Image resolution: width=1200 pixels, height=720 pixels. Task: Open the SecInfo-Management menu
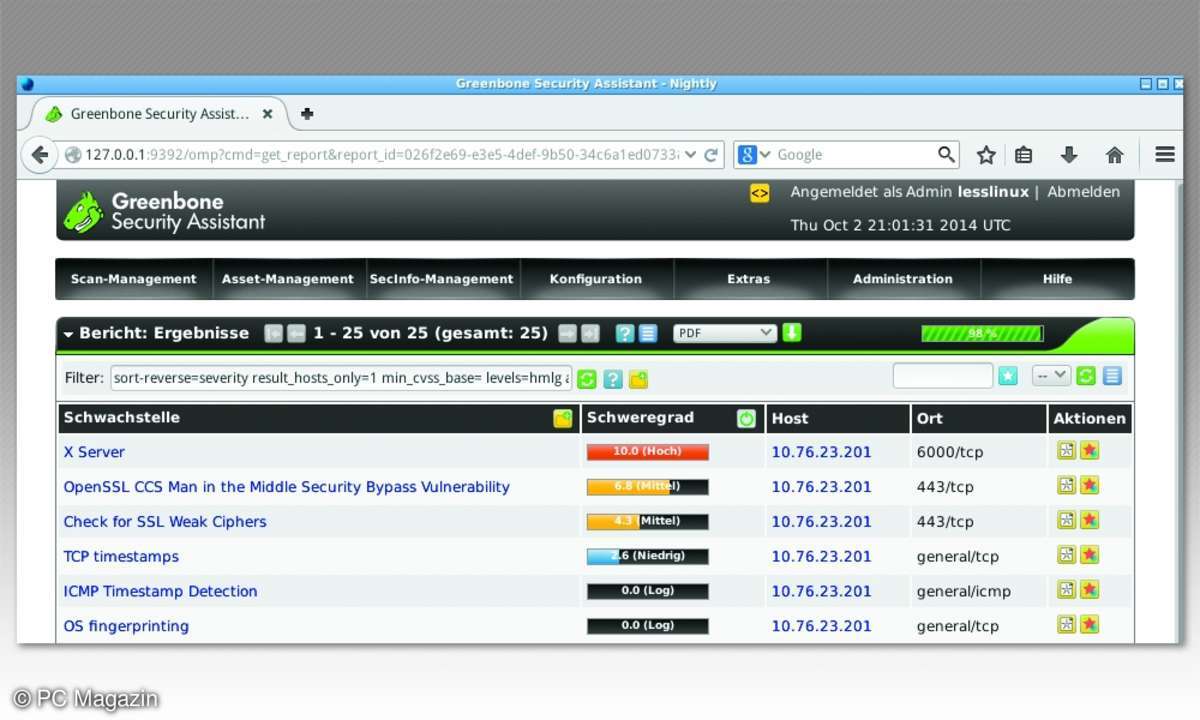pyautogui.click(x=442, y=279)
